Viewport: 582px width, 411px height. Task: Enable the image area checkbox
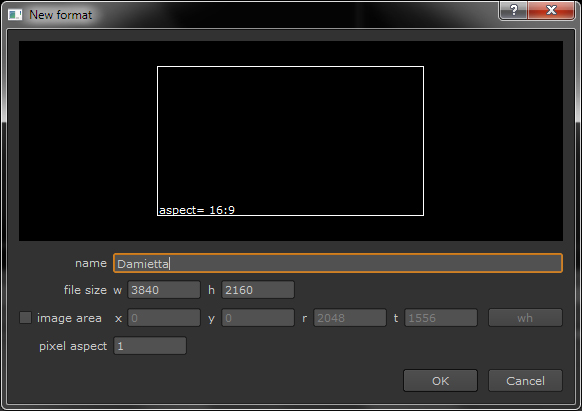[x=25, y=318]
